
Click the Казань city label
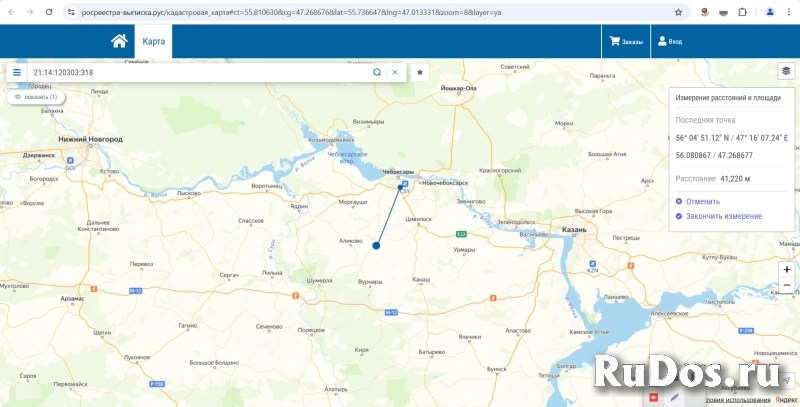click(574, 230)
